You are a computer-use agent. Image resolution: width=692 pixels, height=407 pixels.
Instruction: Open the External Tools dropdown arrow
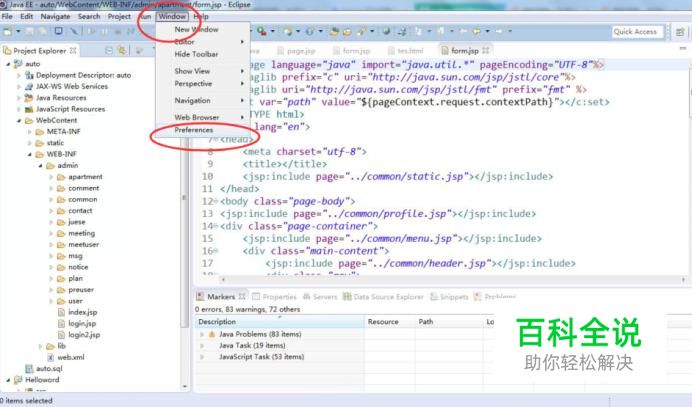pyautogui.click(x=272, y=31)
